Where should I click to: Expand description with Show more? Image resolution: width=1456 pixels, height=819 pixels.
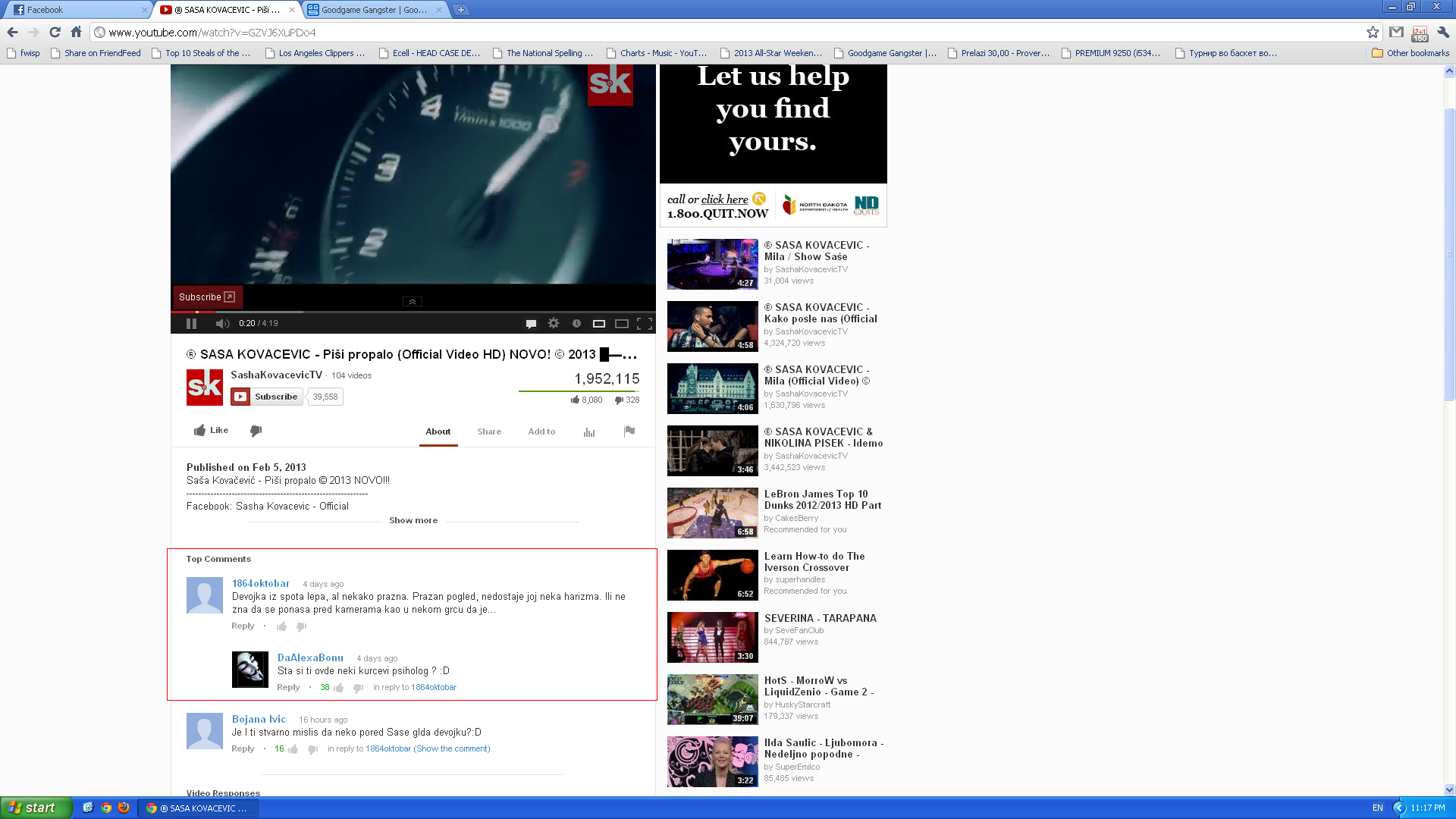[413, 520]
